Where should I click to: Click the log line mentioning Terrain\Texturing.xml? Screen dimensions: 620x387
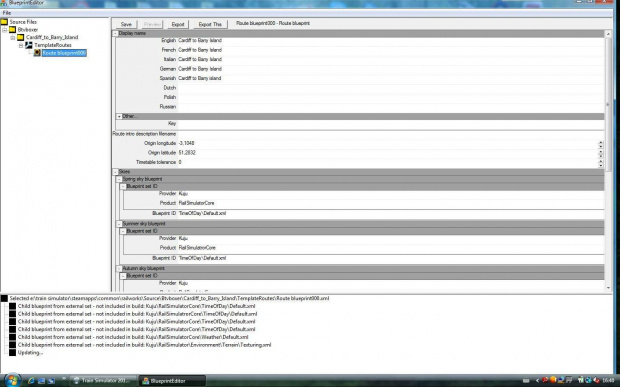[x=144, y=345]
